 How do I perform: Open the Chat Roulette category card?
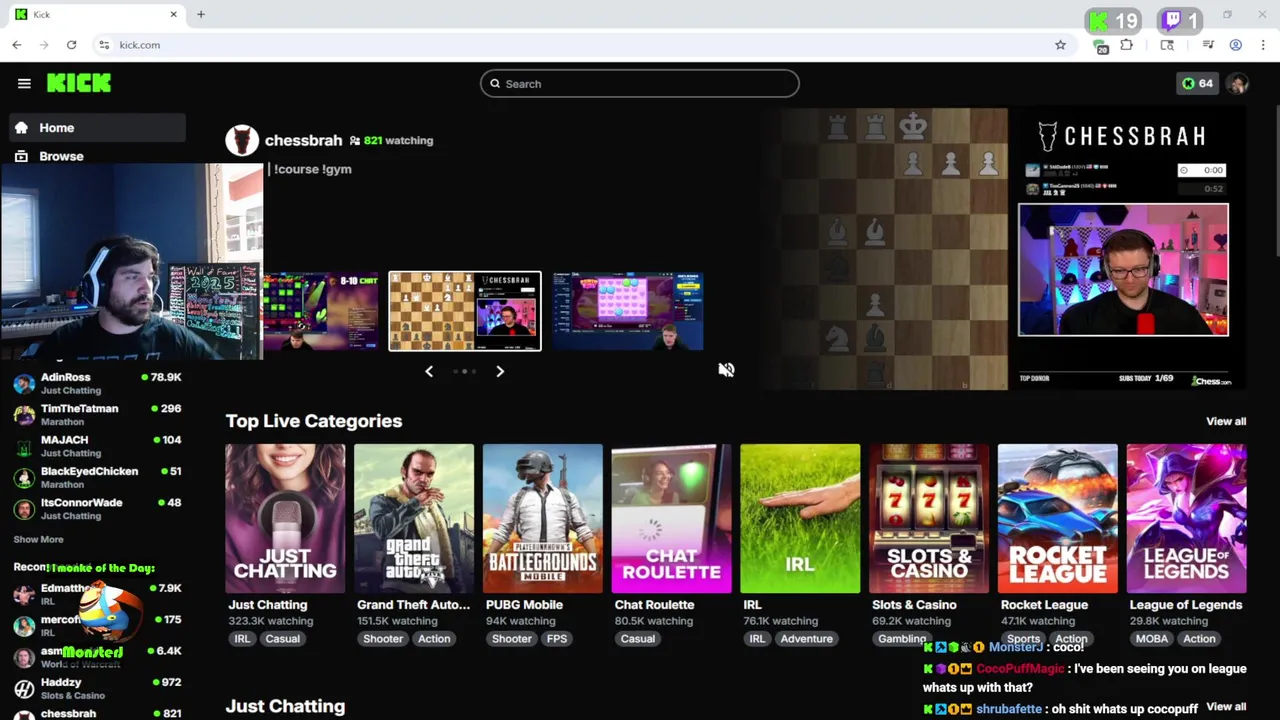(x=671, y=519)
